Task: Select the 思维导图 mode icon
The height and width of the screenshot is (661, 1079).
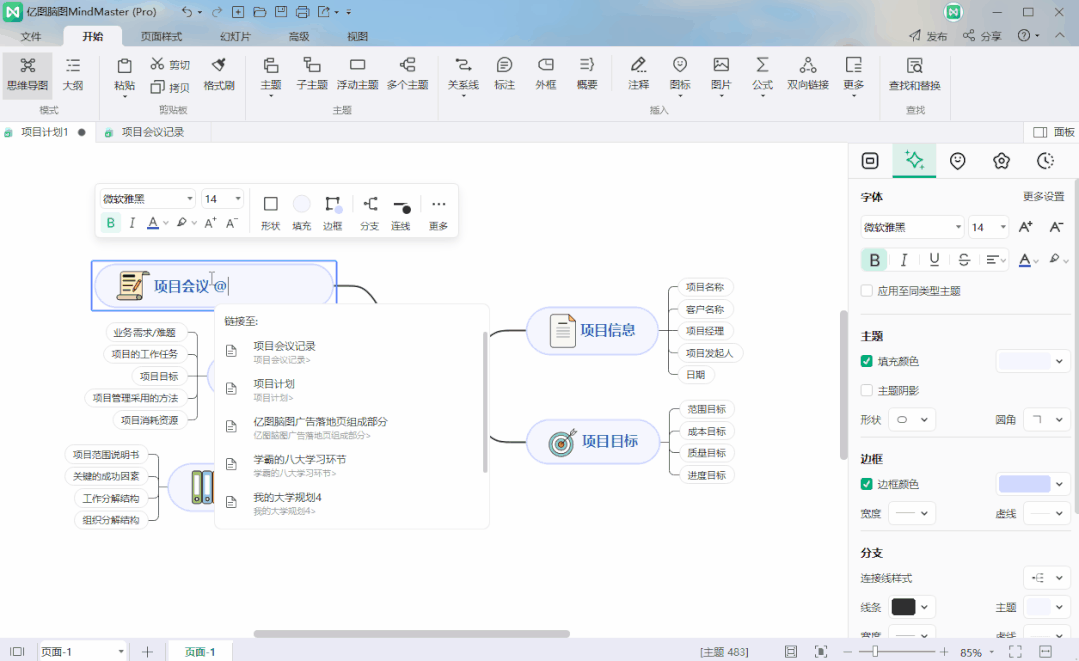Action: [28, 74]
